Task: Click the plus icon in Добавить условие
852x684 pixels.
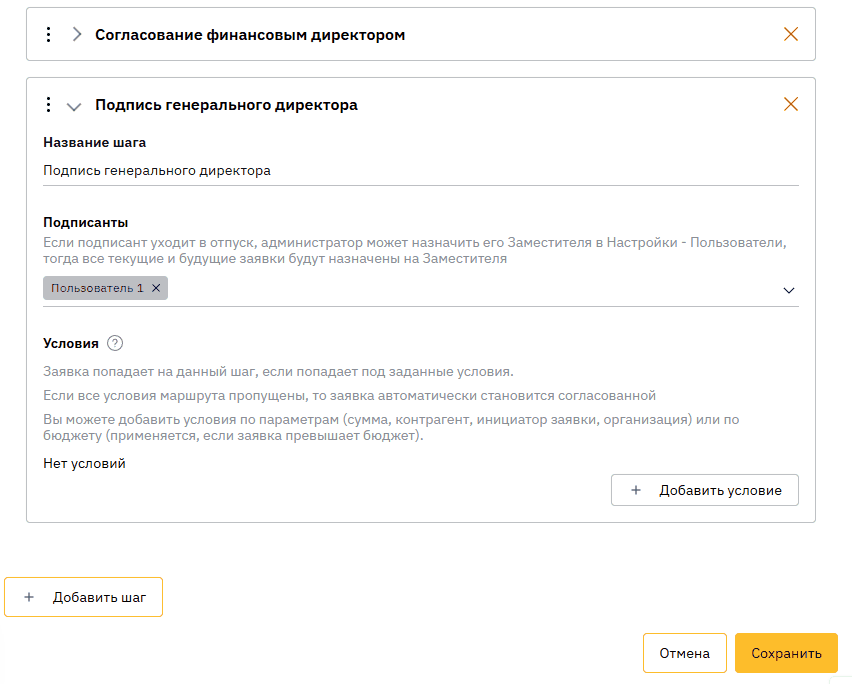Action: click(636, 491)
